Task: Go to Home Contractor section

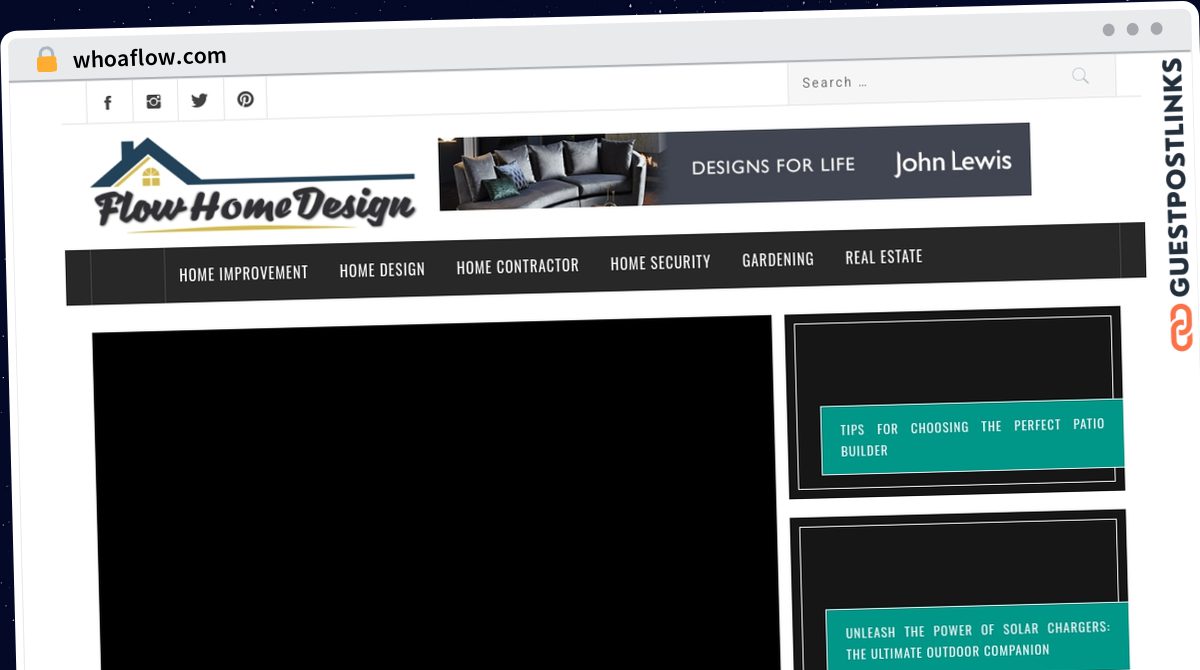Action: pyautogui.click(x=517, y=266)
